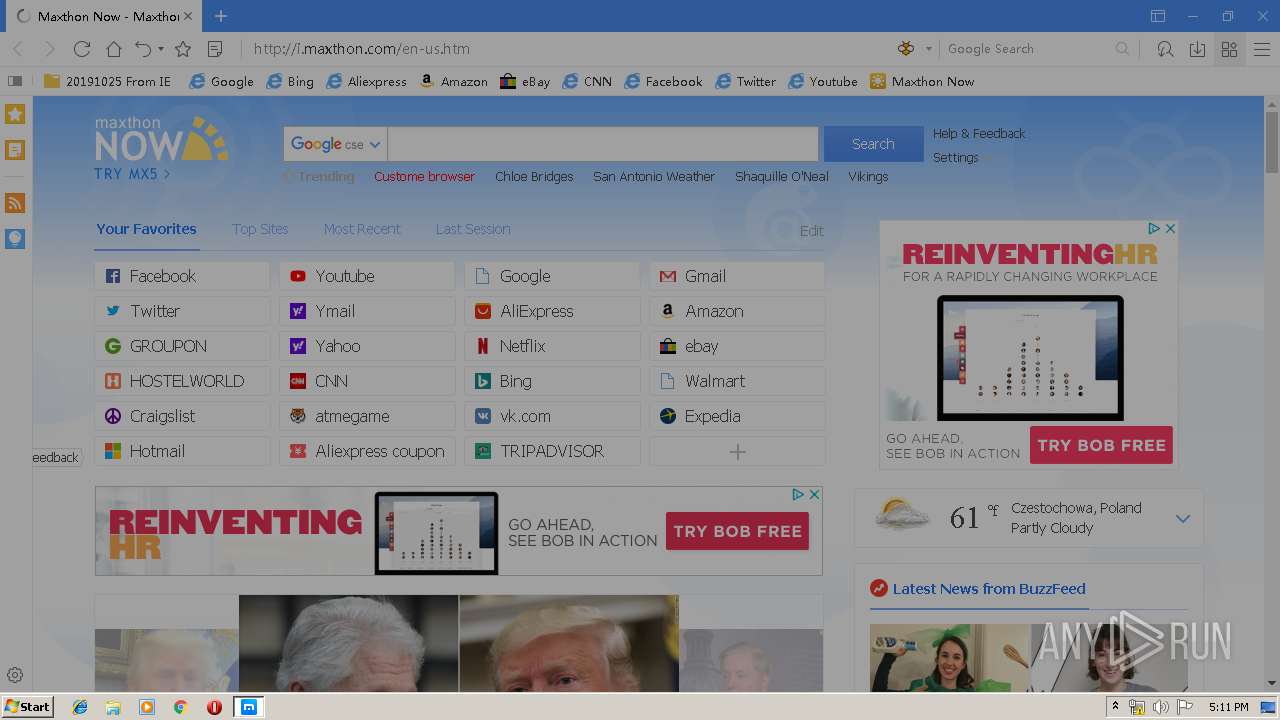Open the Gmail favorite tile
The height and width of the screenshot is (720, 1280).
(737, 276)
